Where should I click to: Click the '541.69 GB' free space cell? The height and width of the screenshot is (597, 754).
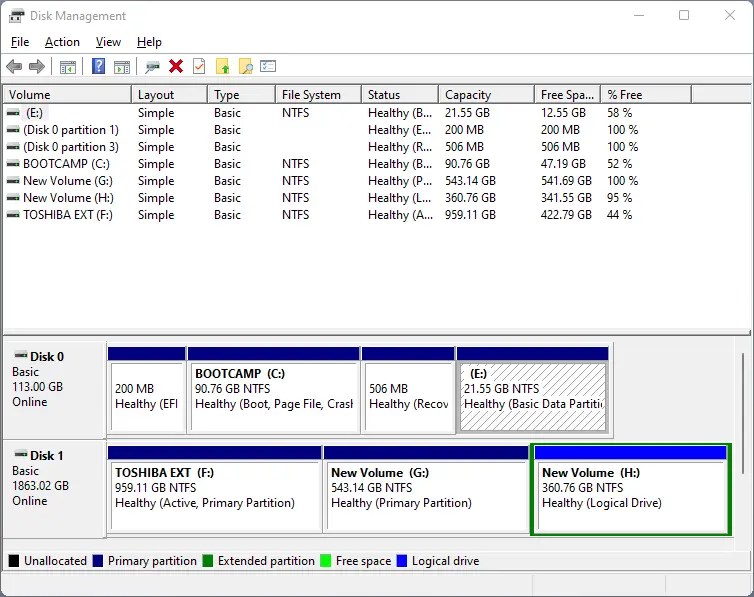click(x=566, y=181)
